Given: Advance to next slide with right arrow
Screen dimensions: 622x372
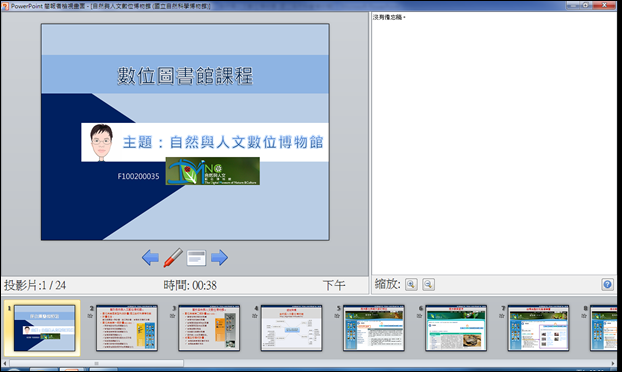Looking at the screenshot, I should coord(219,258).
